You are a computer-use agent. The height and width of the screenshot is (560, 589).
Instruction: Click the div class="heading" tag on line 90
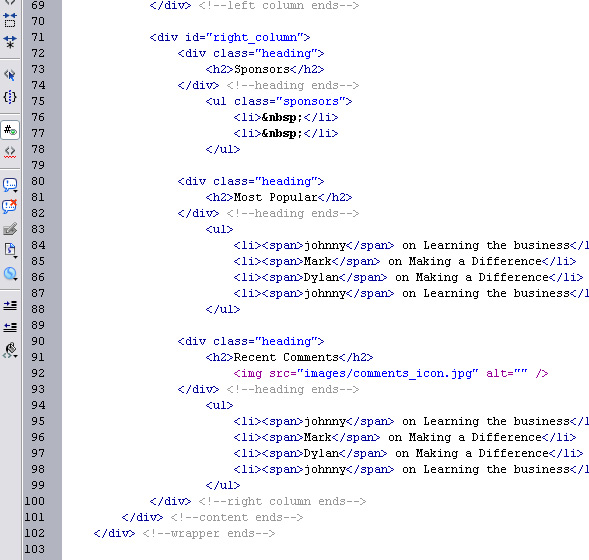[x=251, y=342]
